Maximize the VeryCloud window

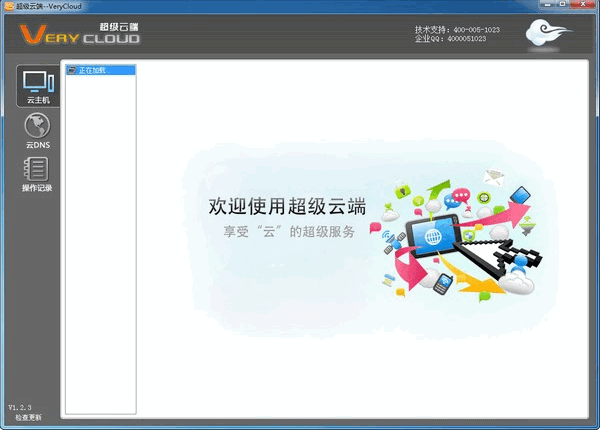pos(563,4)
